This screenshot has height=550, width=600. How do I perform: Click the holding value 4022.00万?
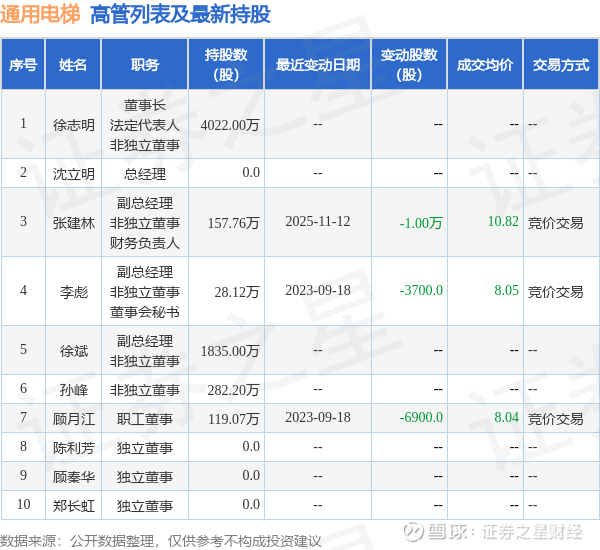[230, 125]
